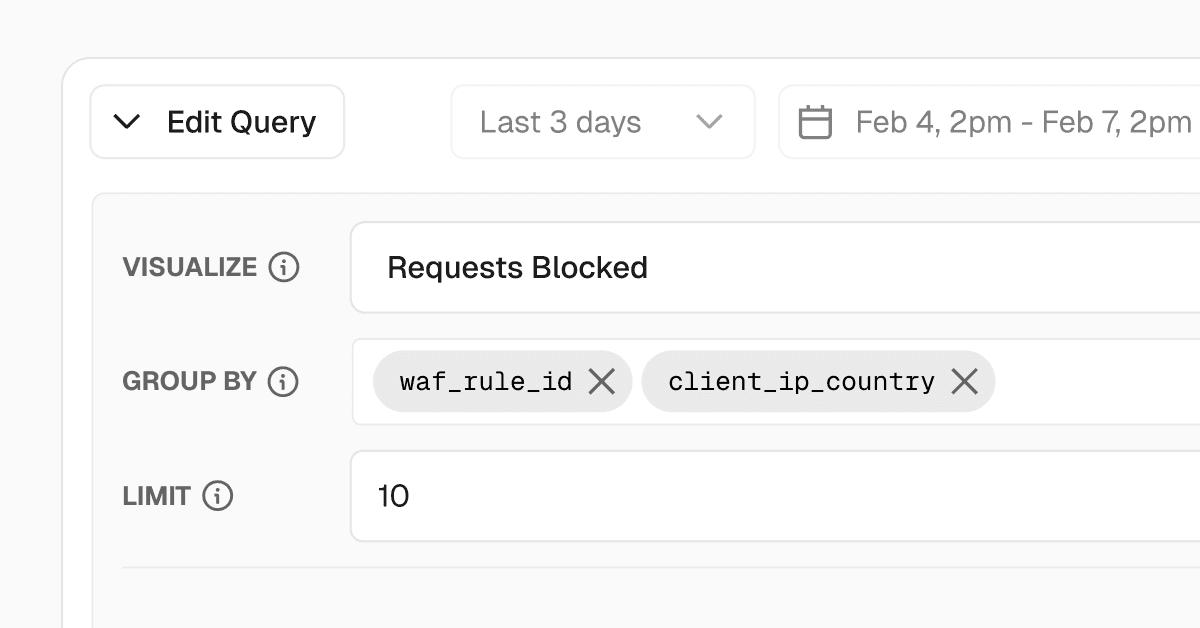Image resolution: width=1200 pixels, height=628 pixels.
Task: Click the LIMIT label
Action: [156, 495]
